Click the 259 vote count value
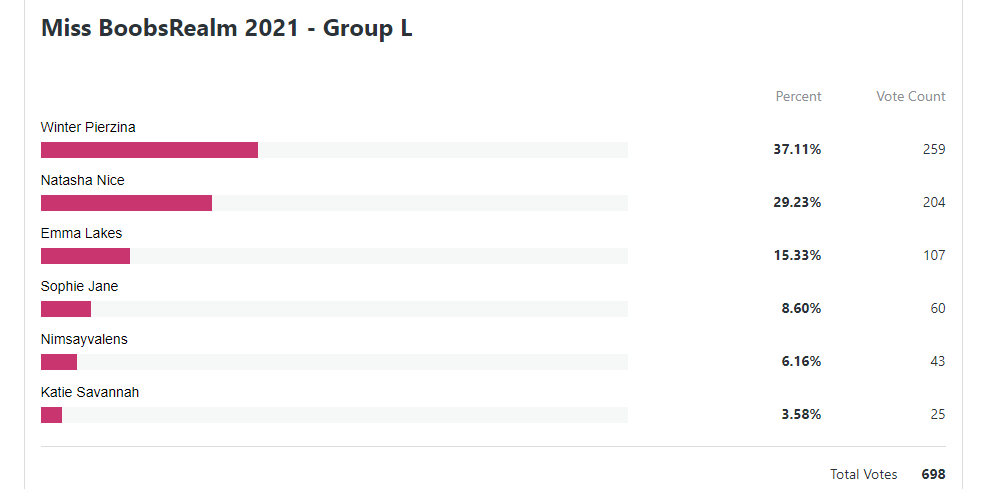Image resolution: width=981 pixels, height=489 pixels. 934,149
